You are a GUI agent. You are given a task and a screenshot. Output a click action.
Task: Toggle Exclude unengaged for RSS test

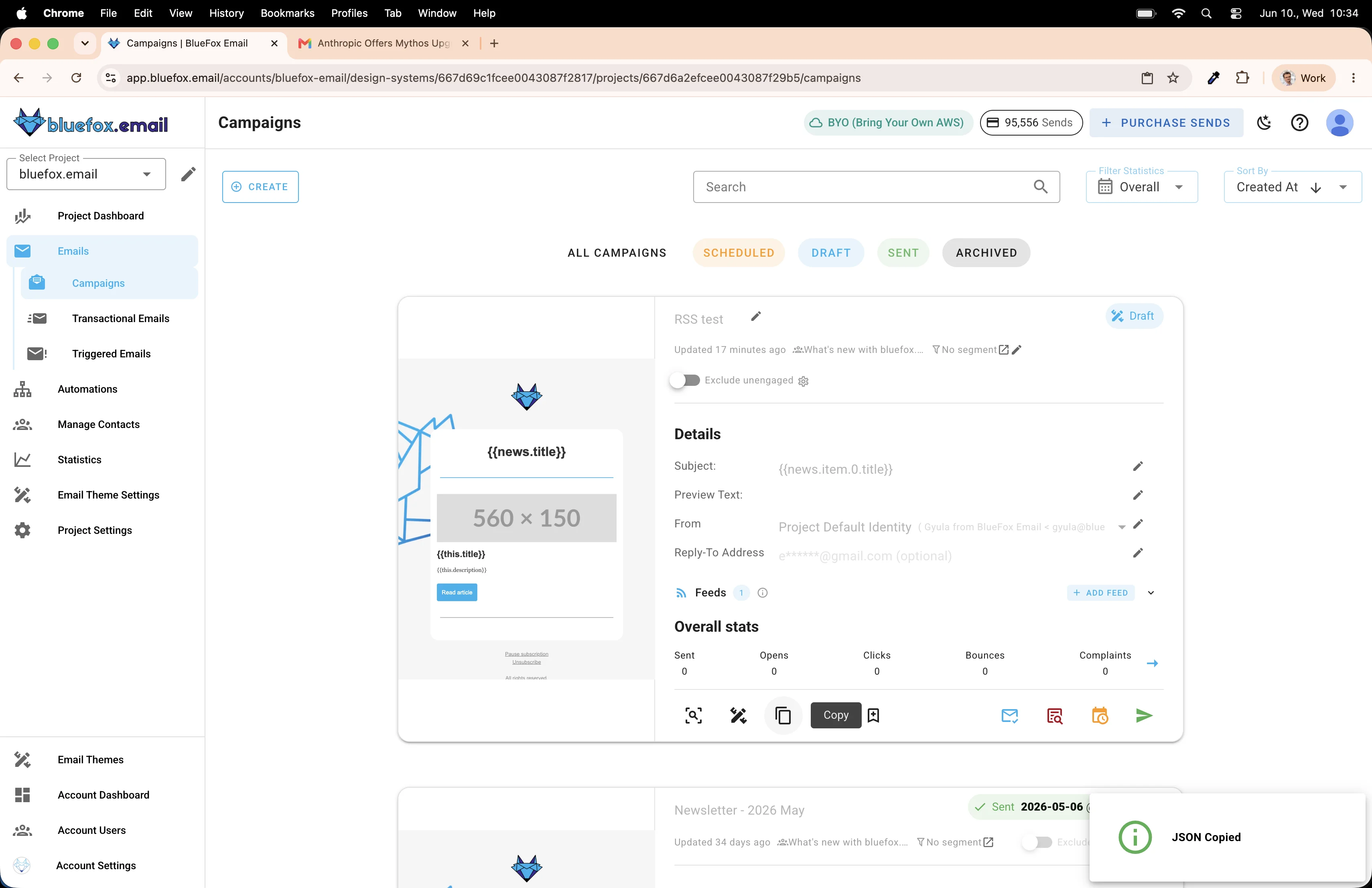[x=685, y=380]
